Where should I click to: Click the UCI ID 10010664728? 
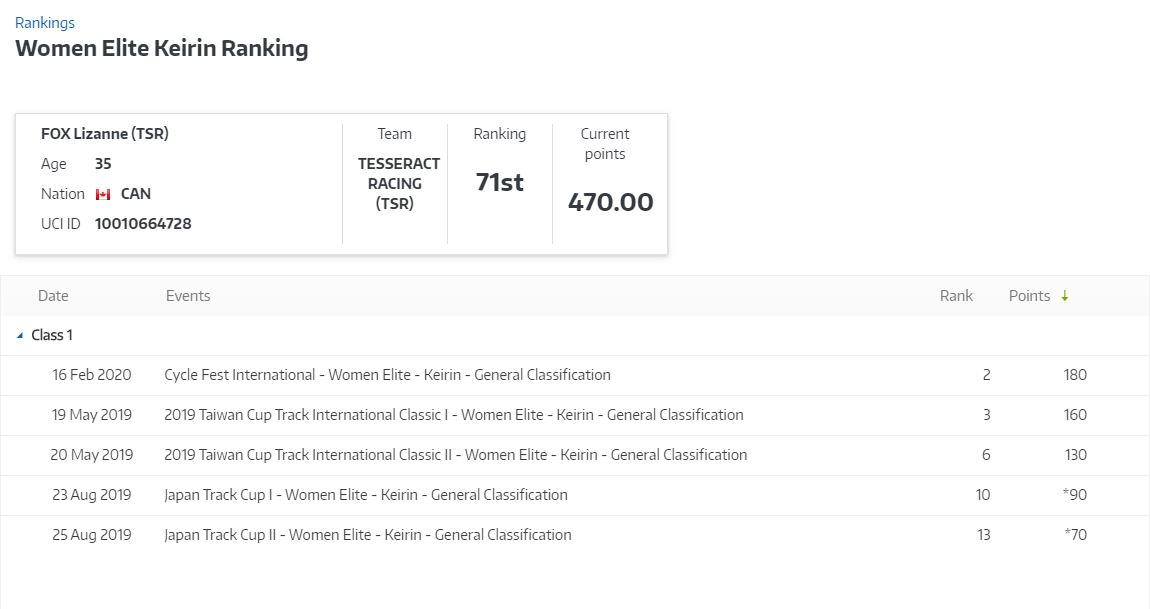pyautogui.click(x=143, y=224)
